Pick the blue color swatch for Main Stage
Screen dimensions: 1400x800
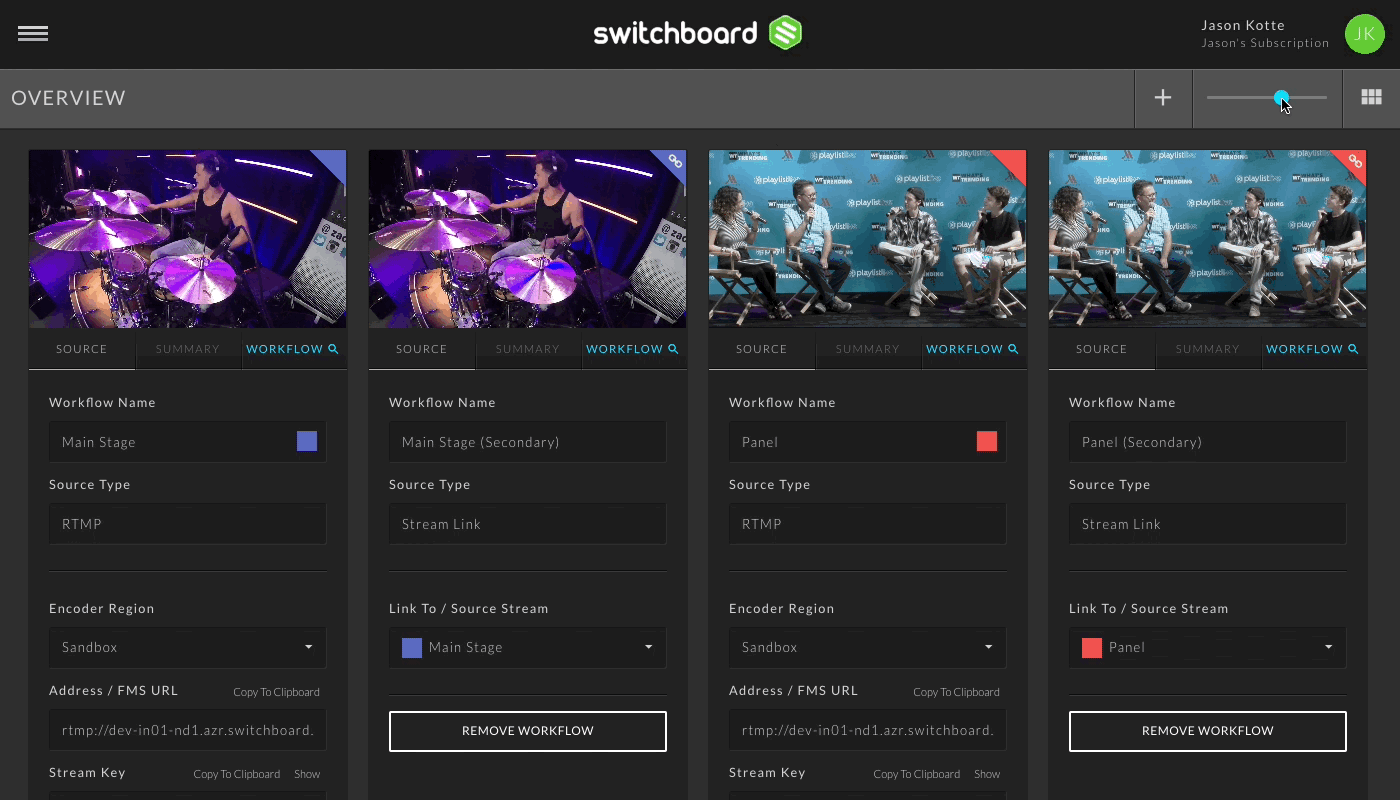coord(307,442)
